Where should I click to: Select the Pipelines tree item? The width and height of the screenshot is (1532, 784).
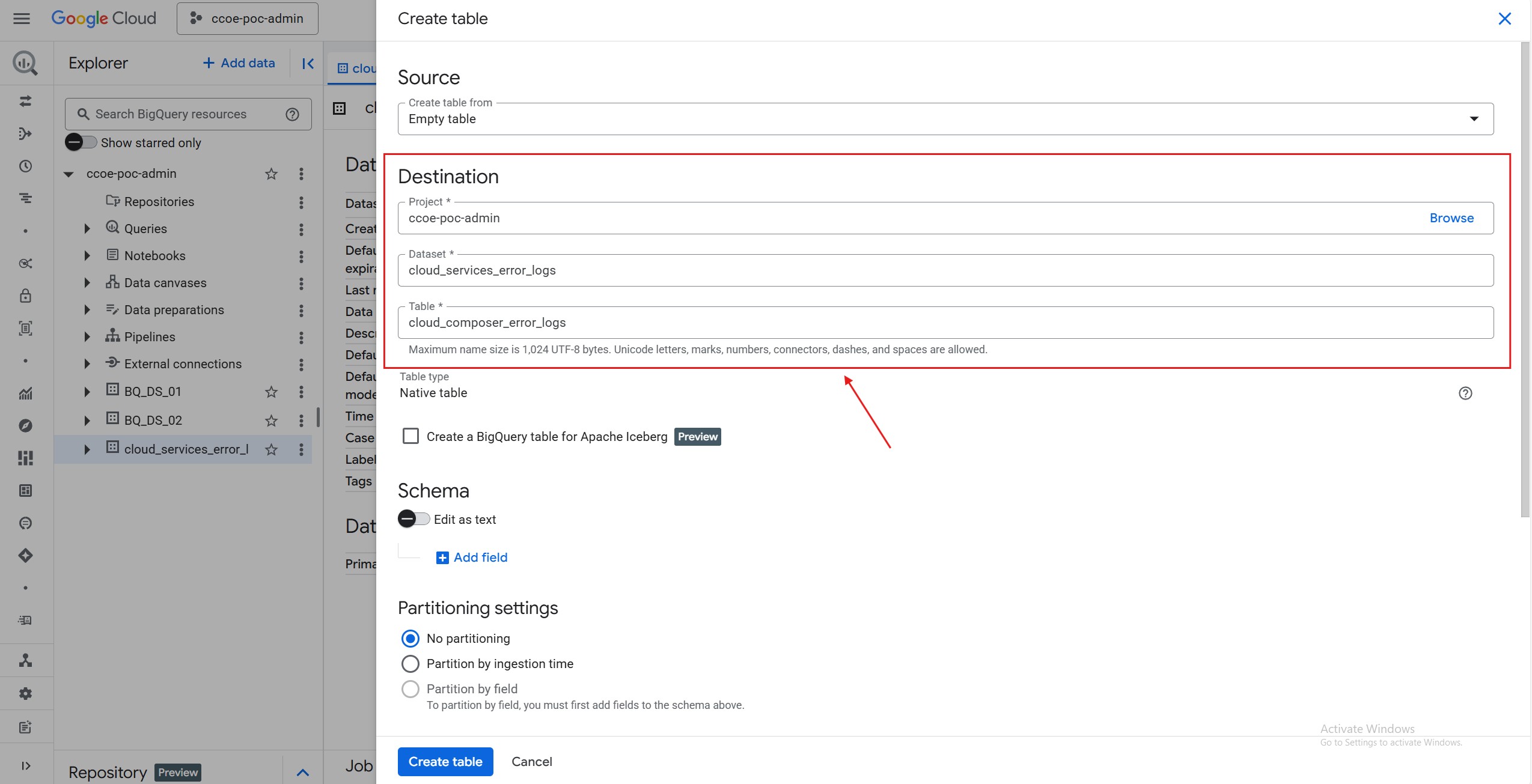coord(149,337)
